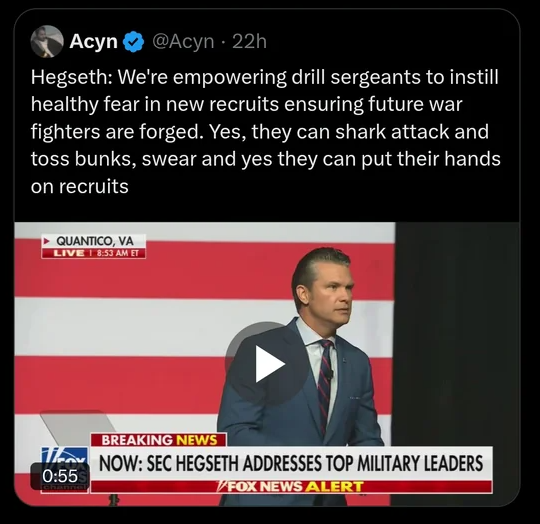Click the SEC HEGSETH ADDRESSES headline chyron
The image size is (540, 524).
291,463
